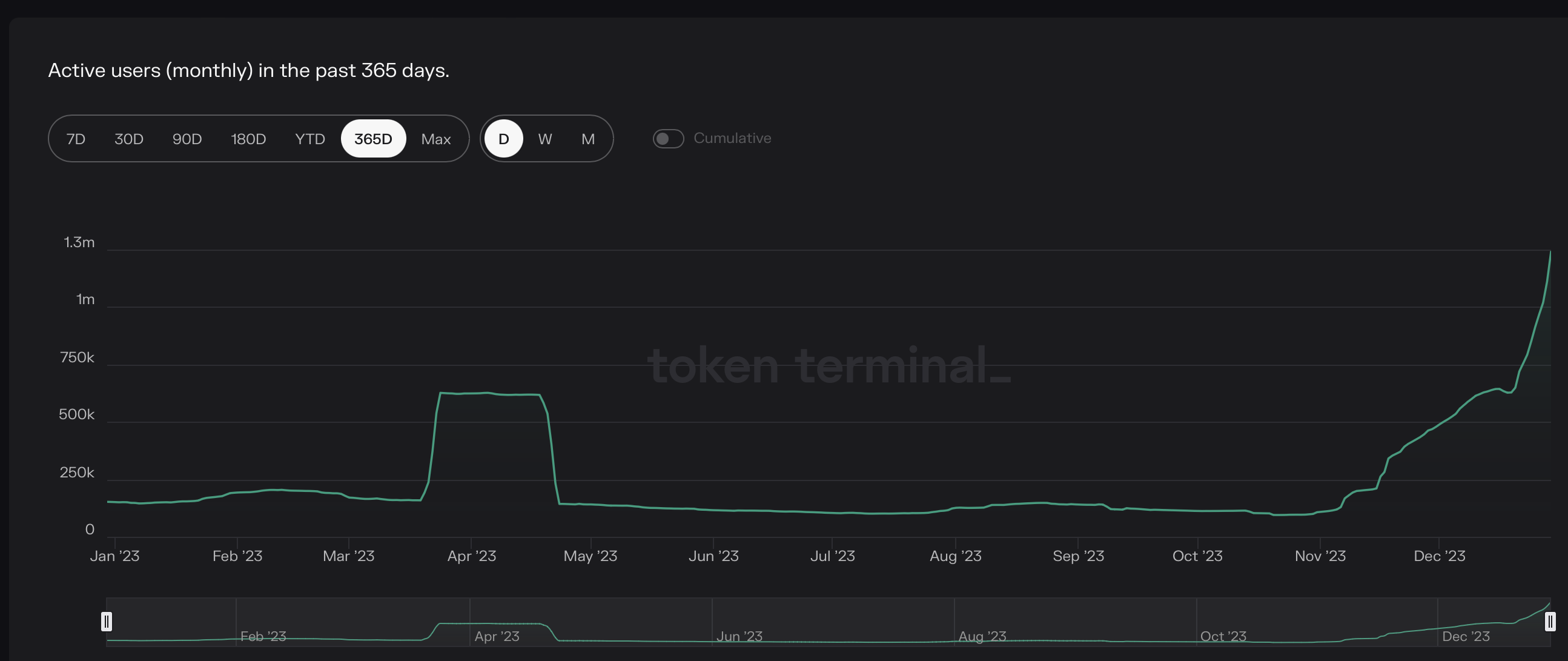The width and height of the screenshot is (1568, 661).
Task: Click the Cumulative label text
Action: click(732, 138)
